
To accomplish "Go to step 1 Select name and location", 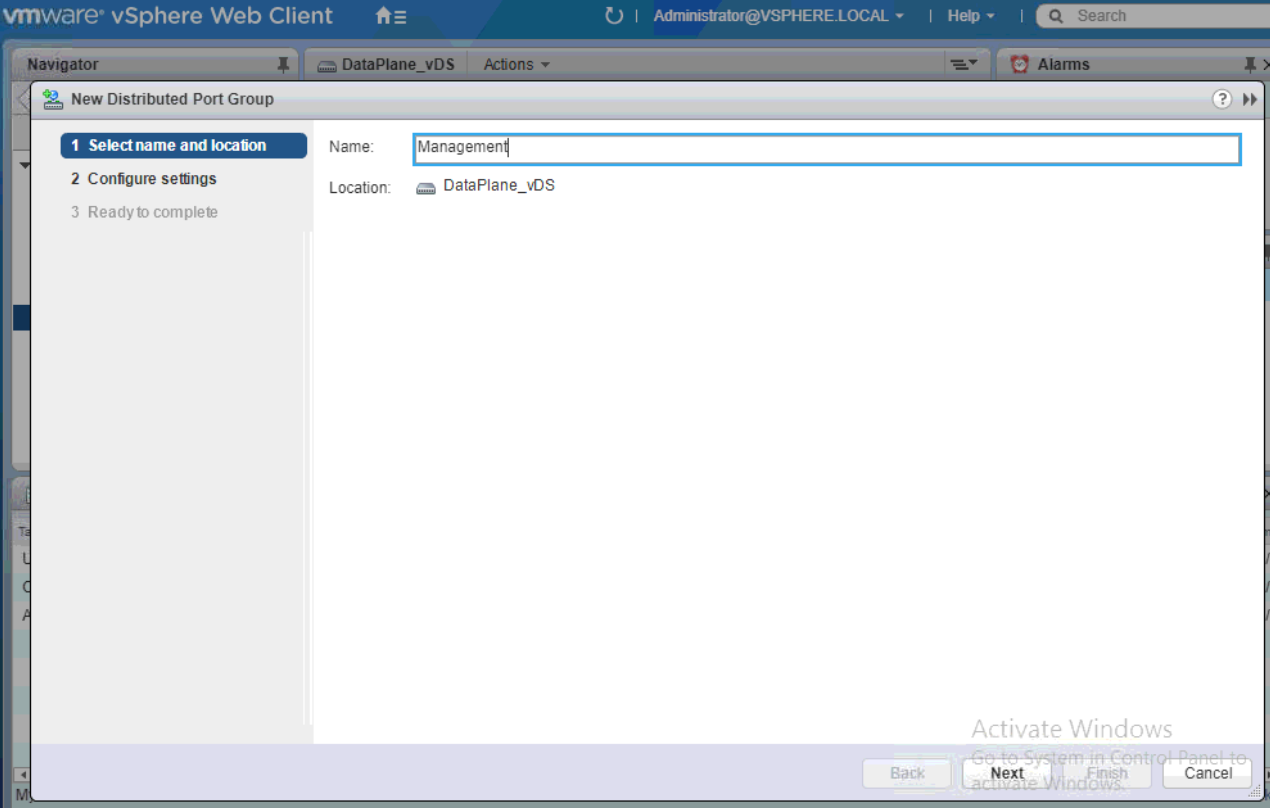I will [x=184, y=146].
